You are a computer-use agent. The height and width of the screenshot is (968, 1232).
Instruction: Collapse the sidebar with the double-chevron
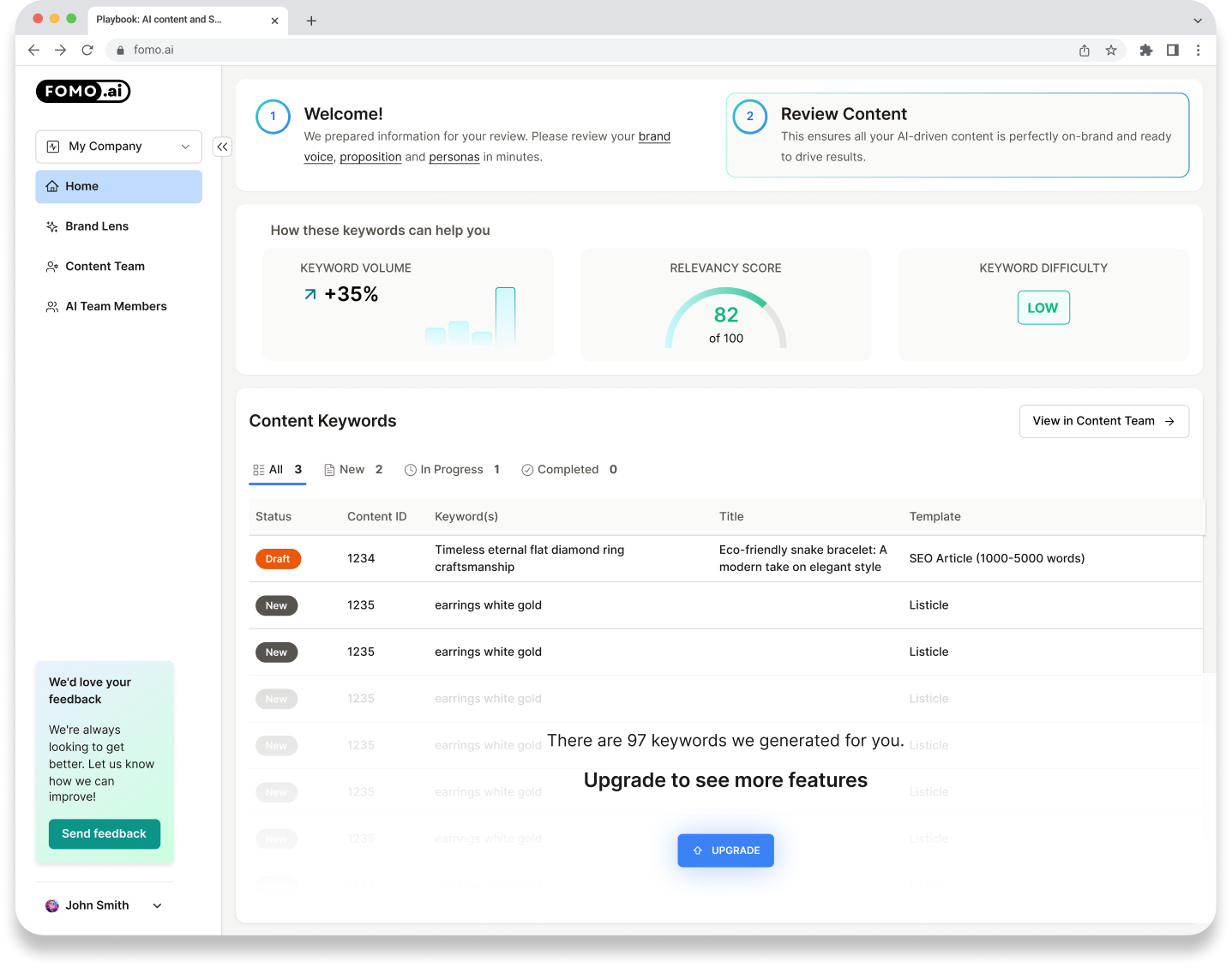(x=222, y=147)
